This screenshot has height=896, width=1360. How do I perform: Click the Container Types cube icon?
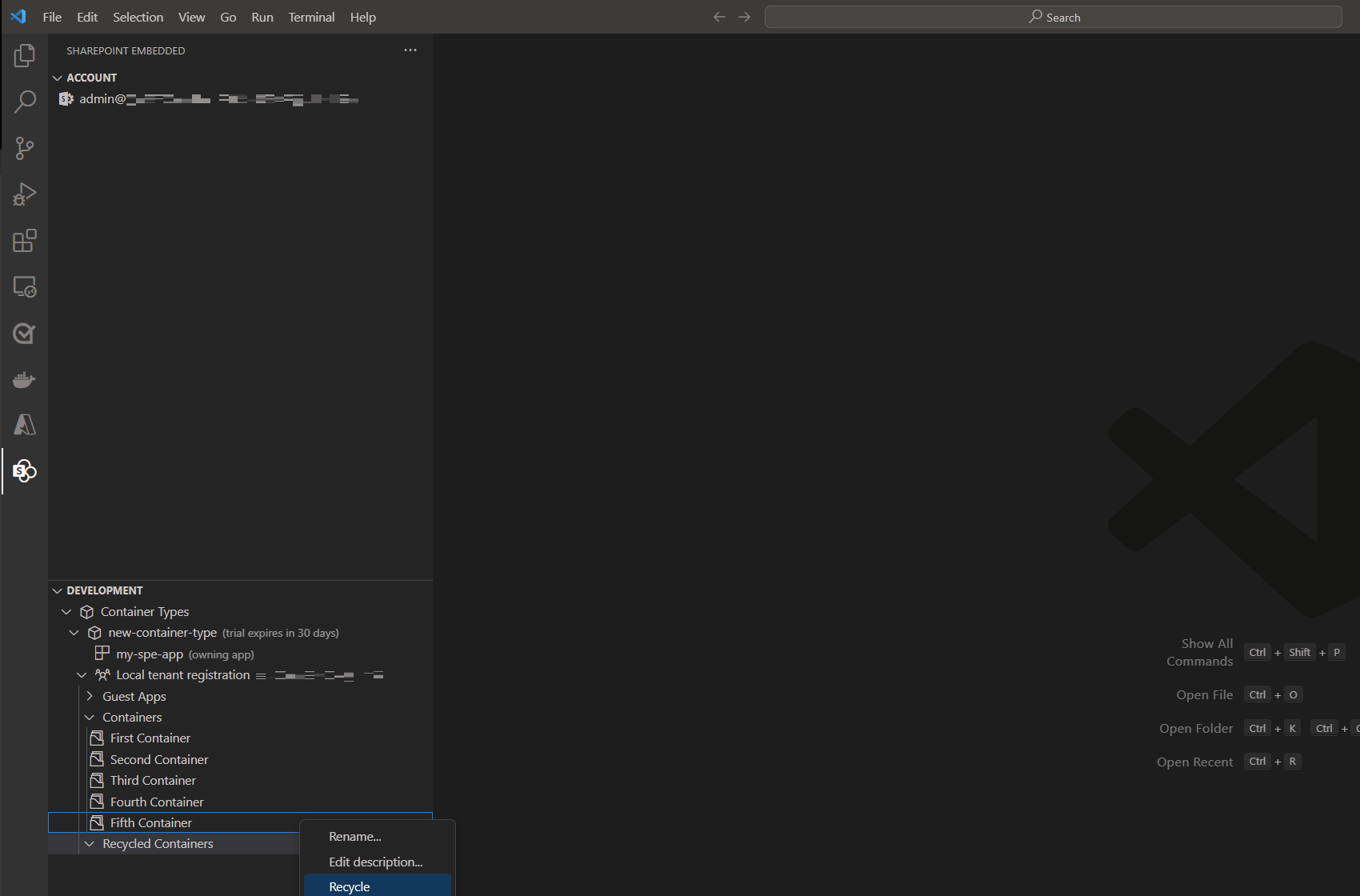click(87, 612)
